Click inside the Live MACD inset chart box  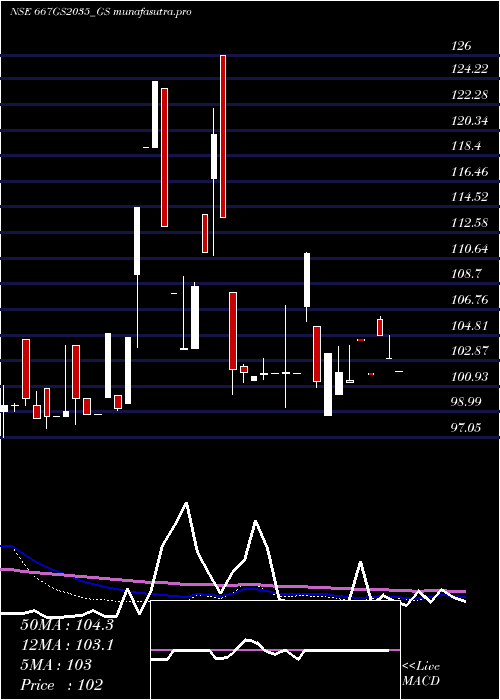tap(275, 650)
